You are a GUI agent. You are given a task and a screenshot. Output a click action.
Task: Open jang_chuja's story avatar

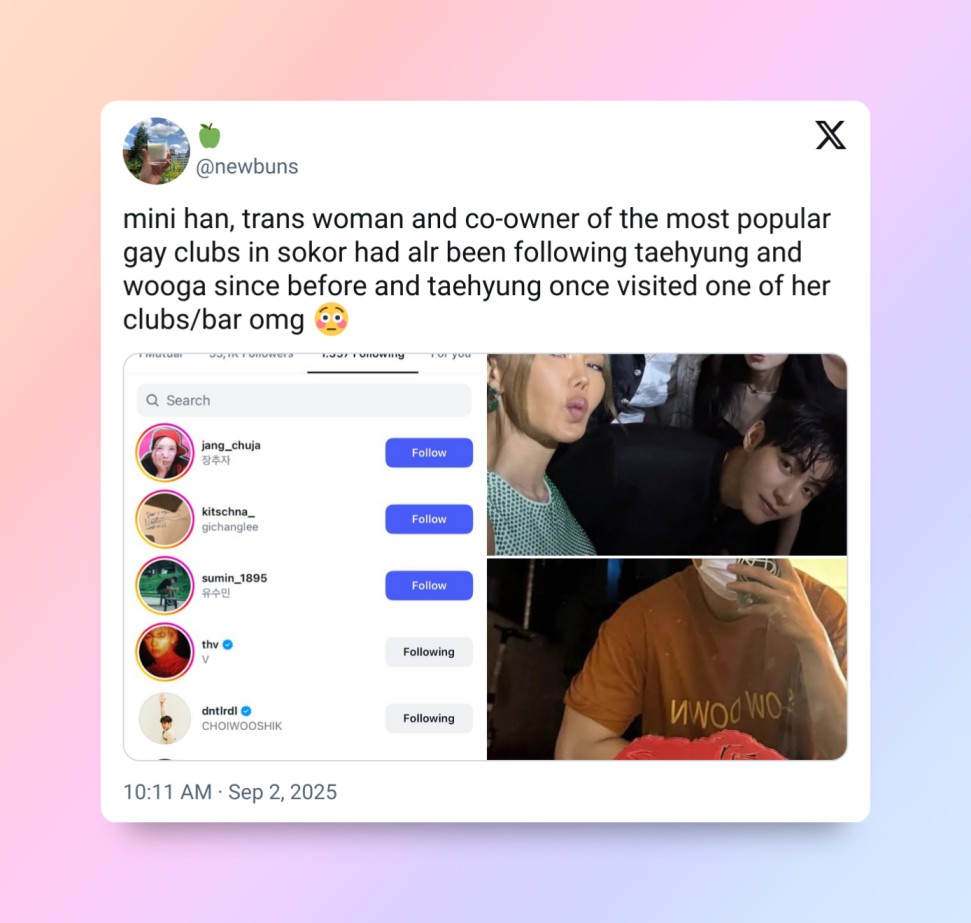click(x=165, y=453)
